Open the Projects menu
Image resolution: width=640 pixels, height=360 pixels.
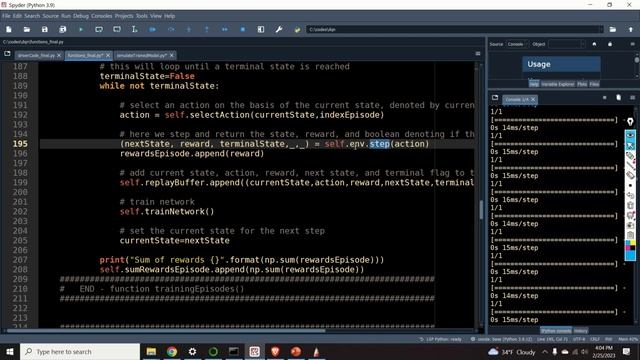point(124,16)
